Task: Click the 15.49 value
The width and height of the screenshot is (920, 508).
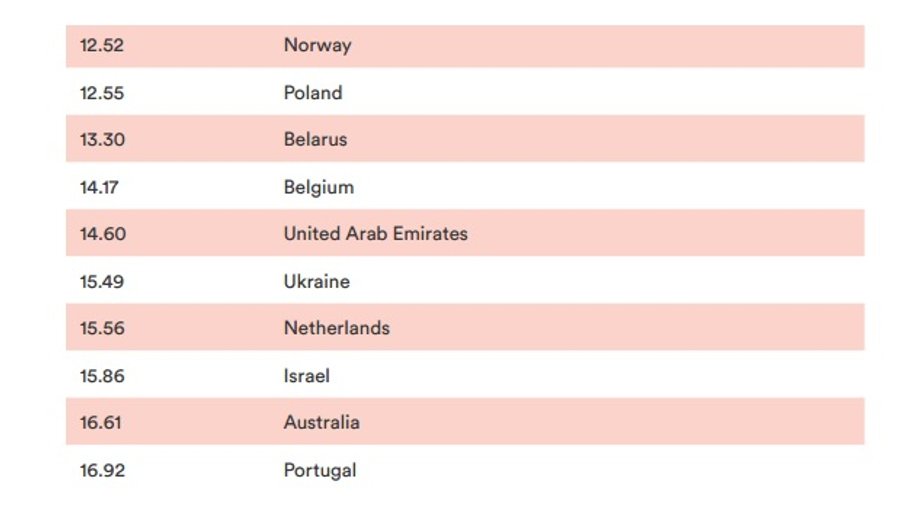Action: [x=102, y=282]
